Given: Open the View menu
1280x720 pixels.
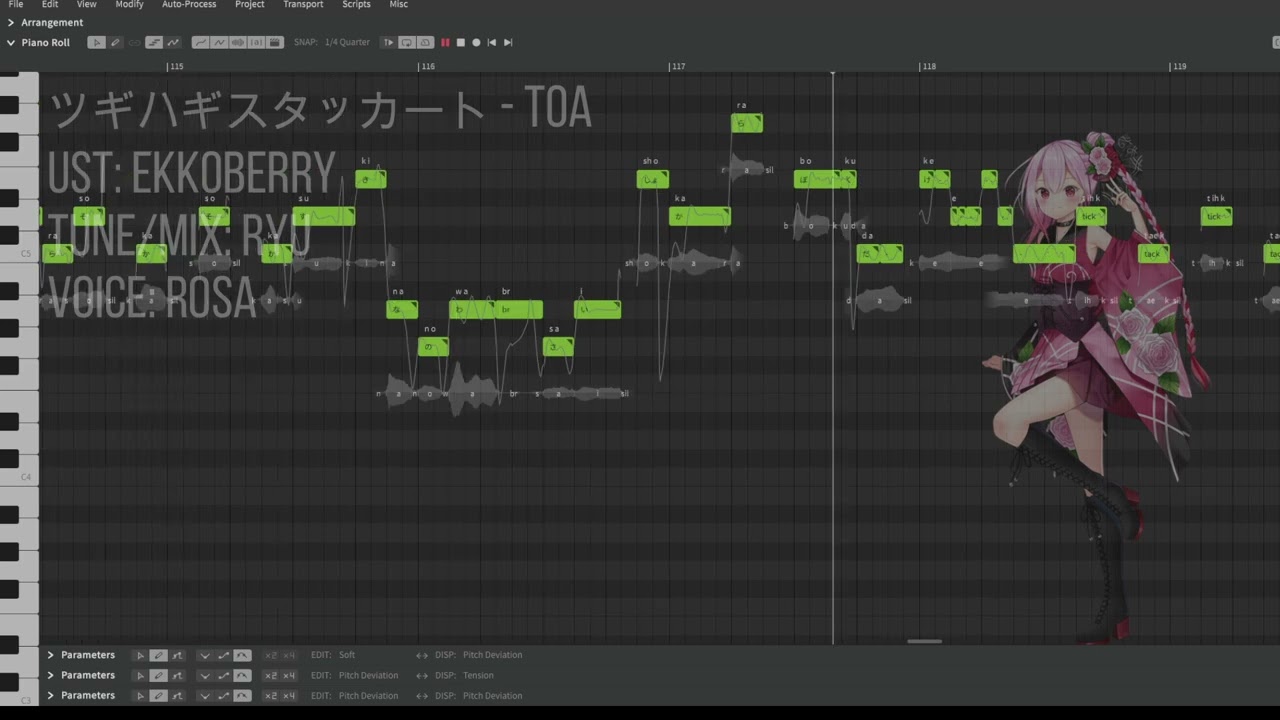Looking at the screenshot, I should [87, 4].
